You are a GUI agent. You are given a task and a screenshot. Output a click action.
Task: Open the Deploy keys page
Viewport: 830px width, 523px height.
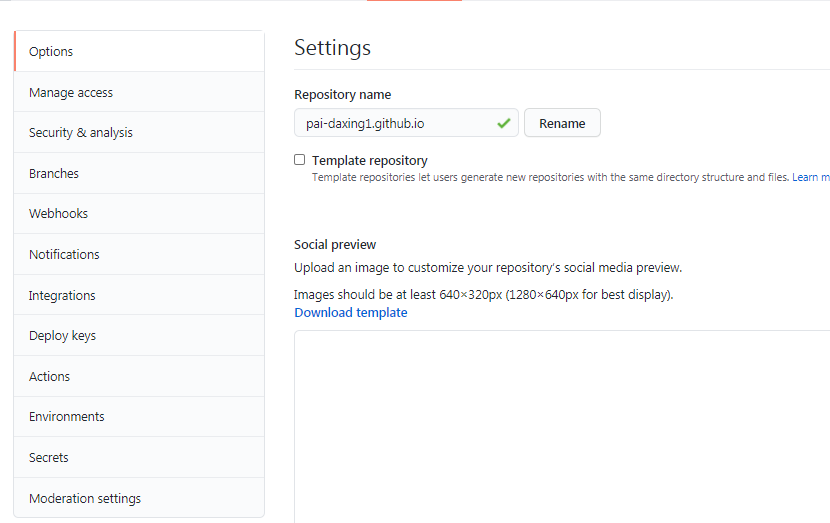[x=62, y=336]
